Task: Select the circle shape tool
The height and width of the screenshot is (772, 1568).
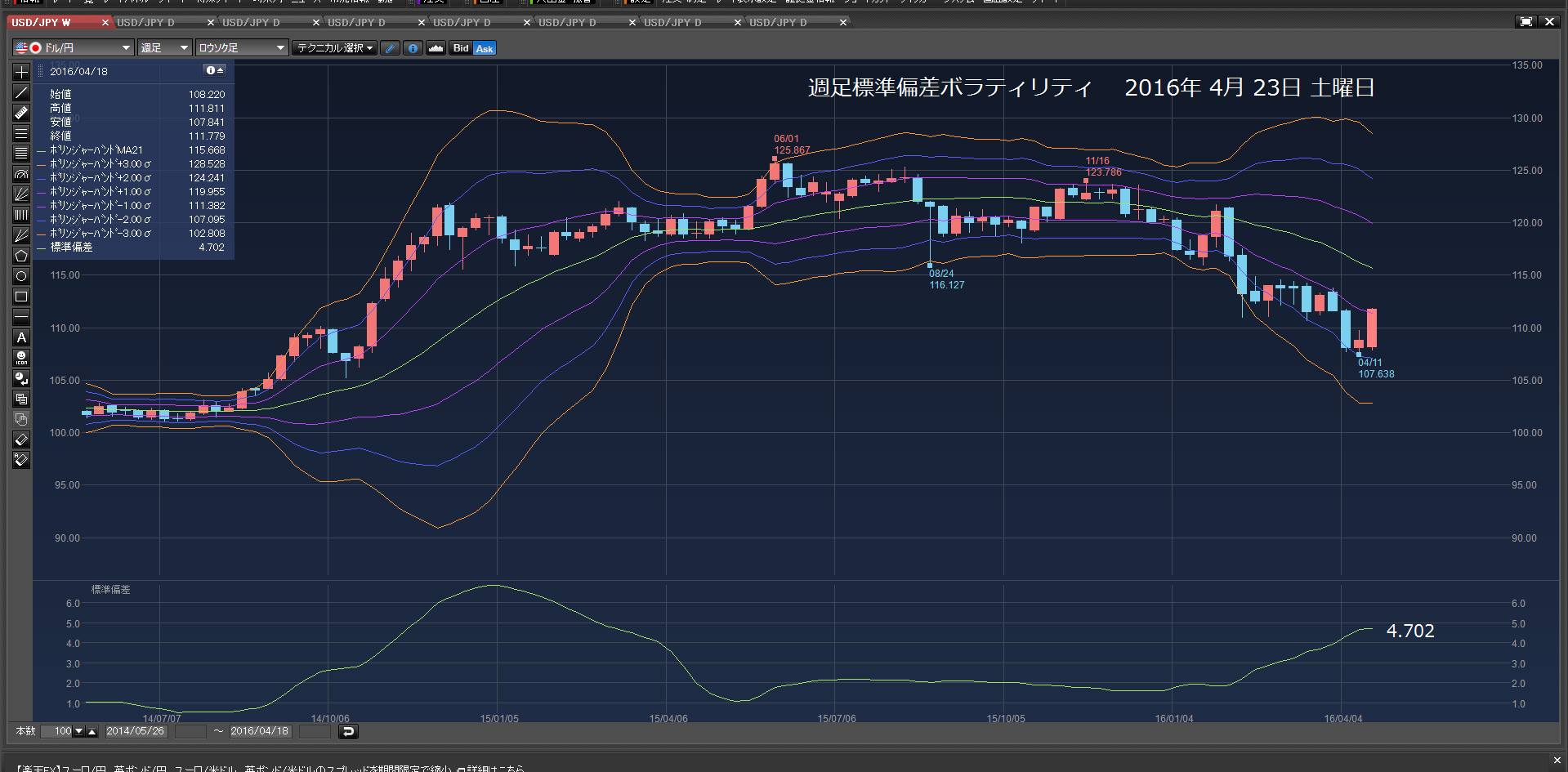Action: click(21, 276)
